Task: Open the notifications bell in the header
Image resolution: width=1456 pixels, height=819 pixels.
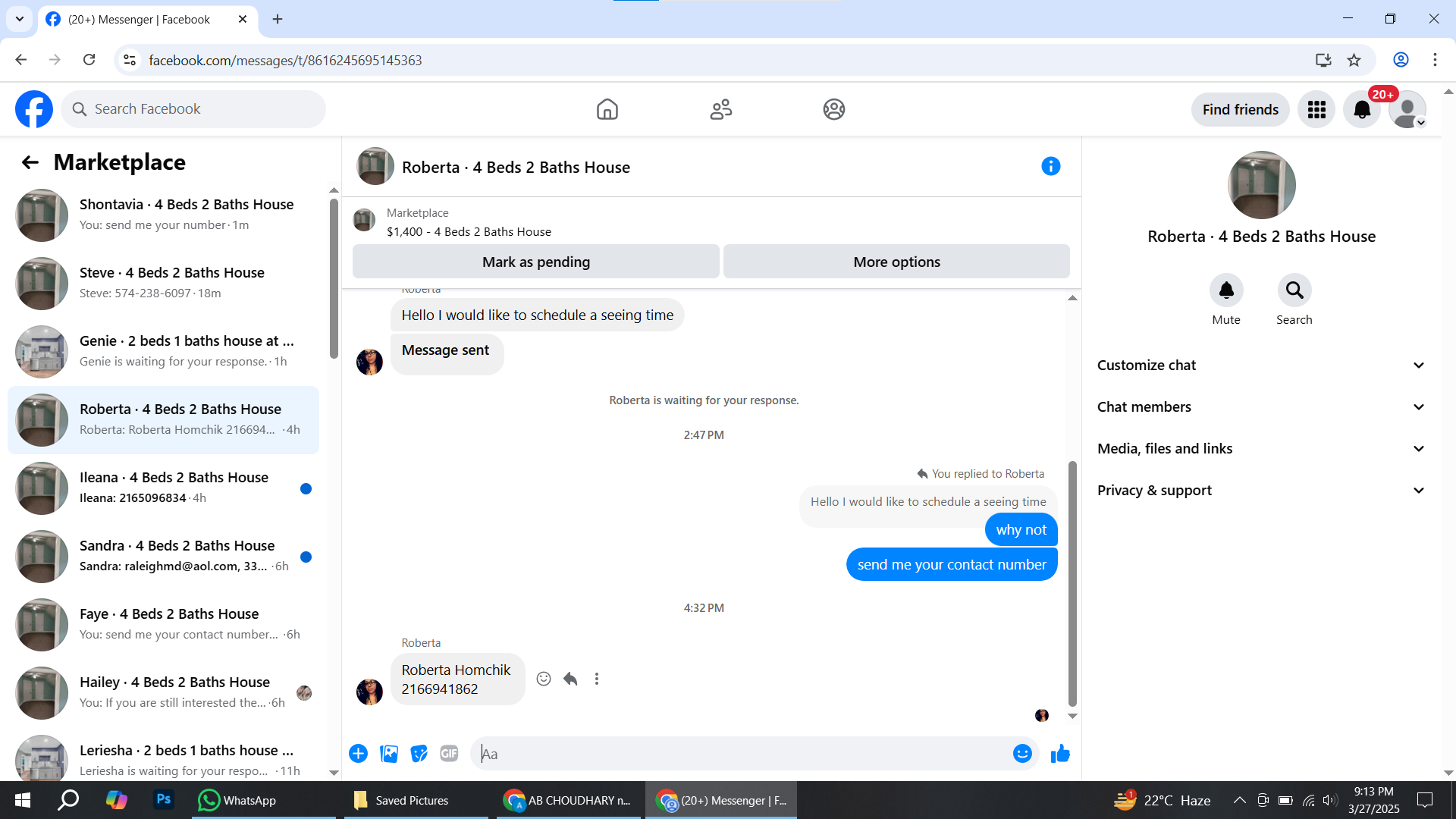Action: (1362, 110)
